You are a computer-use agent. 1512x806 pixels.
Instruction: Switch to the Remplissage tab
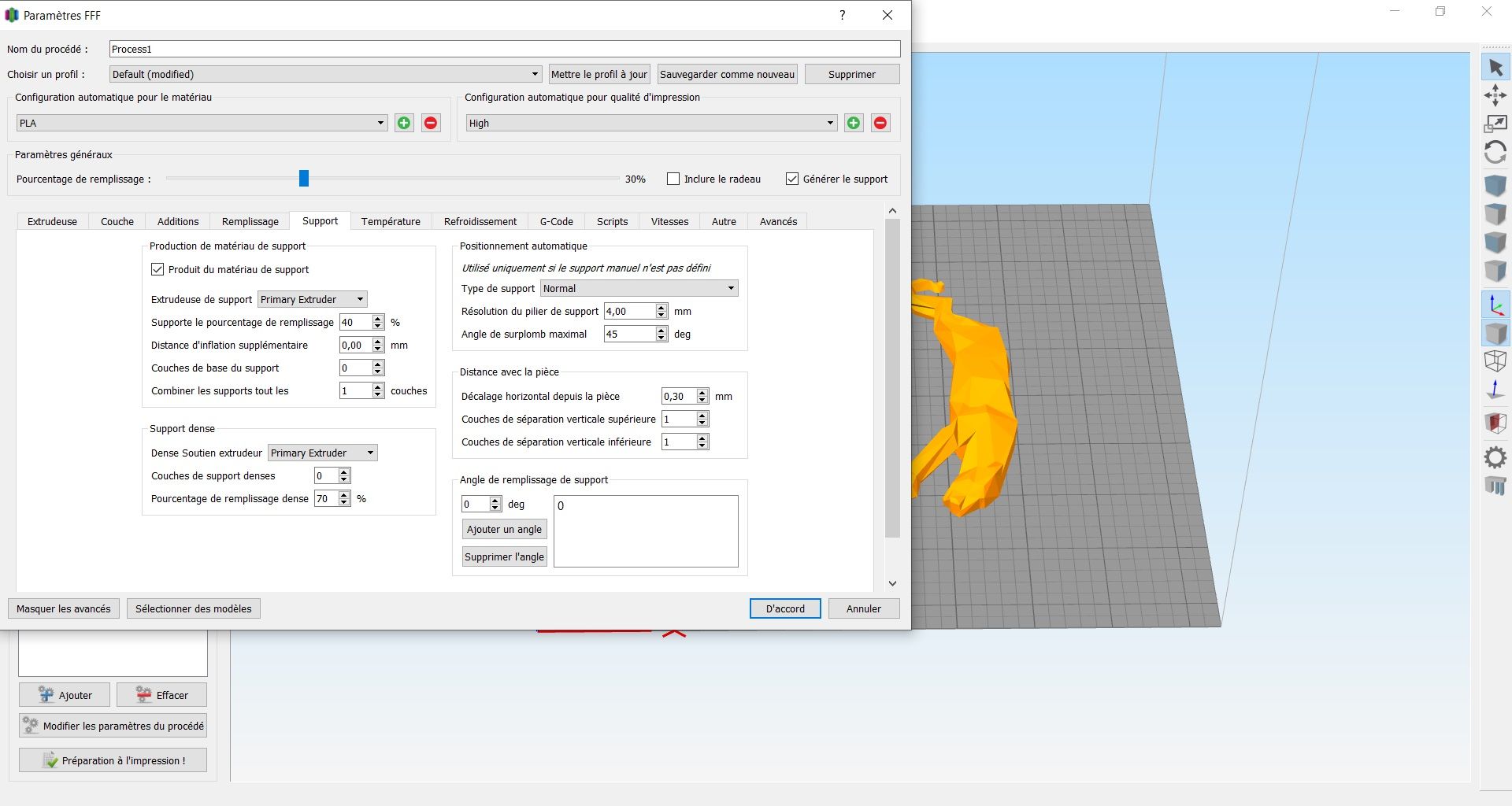tap(250, 221)
